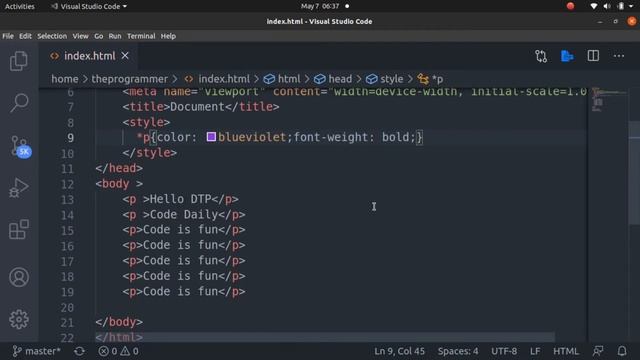Open the Help menu
This screenshot has height=360, width=640.
click(x=168, y=36)
